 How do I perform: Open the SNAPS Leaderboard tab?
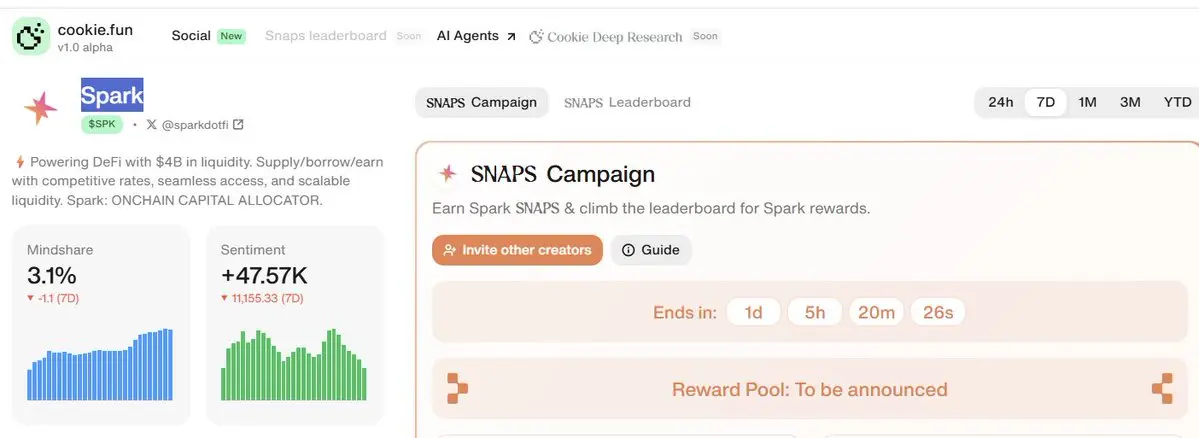[x=627, y=102]
